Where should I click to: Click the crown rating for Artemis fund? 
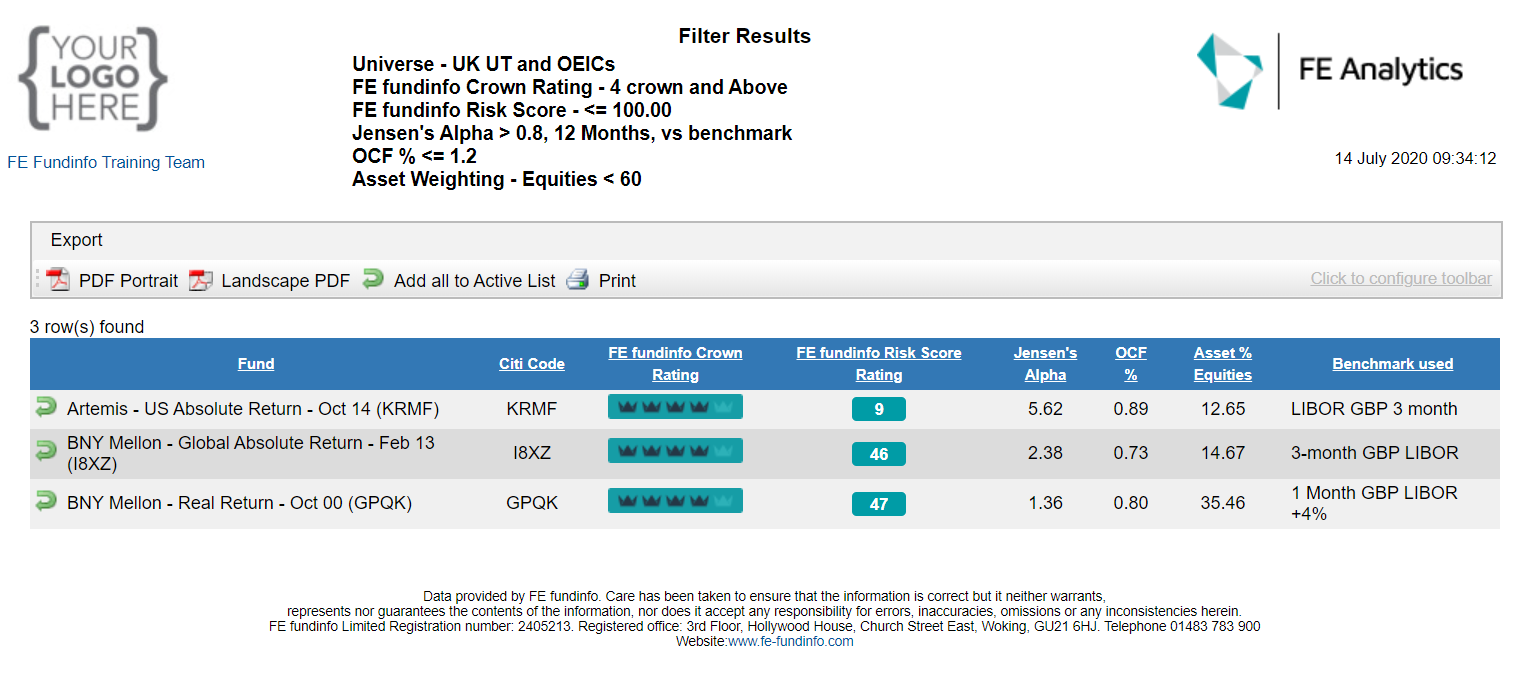coord(675,407)
